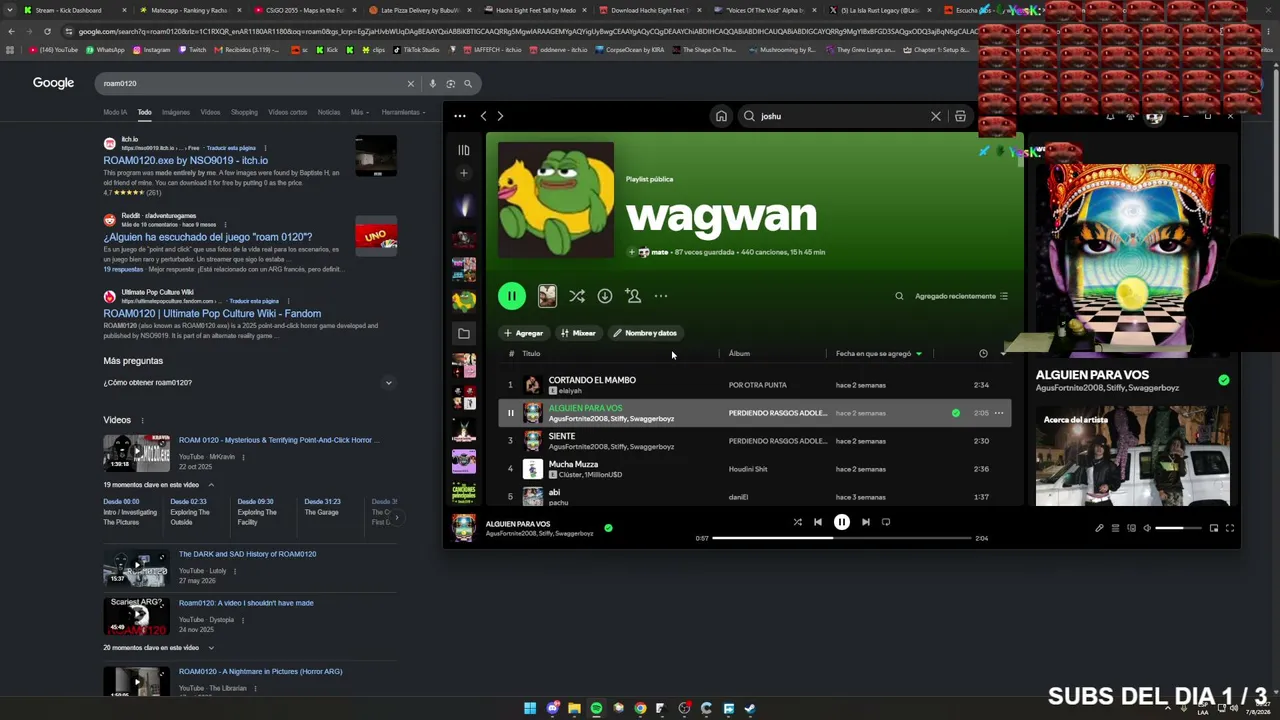Switch to Shopping results tab

click(x=244, y=112)
